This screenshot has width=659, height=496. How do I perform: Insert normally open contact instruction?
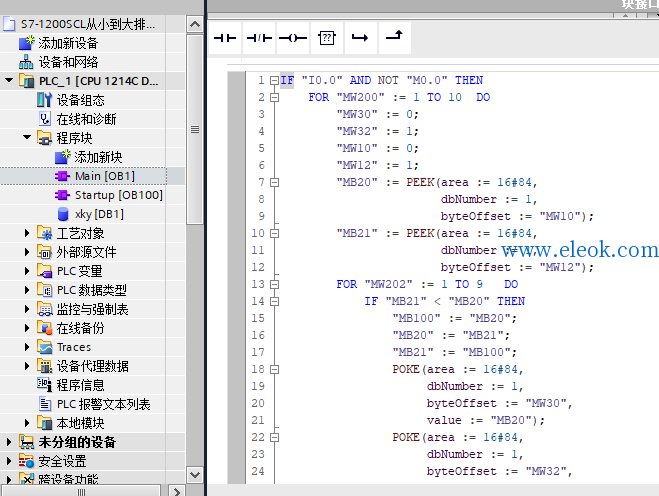pyautogui.click(x=225, y=38)
